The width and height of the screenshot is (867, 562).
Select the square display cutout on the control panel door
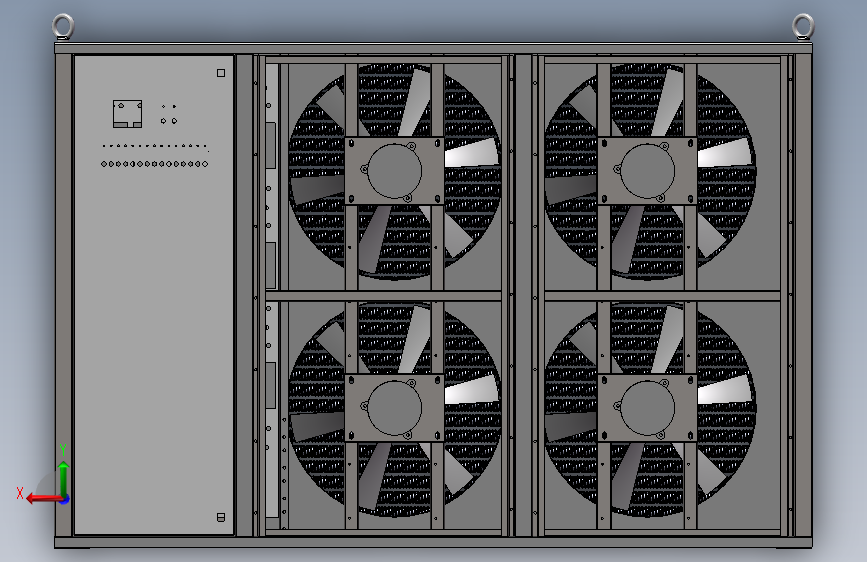pyautogui.click(x=127, y=114)
